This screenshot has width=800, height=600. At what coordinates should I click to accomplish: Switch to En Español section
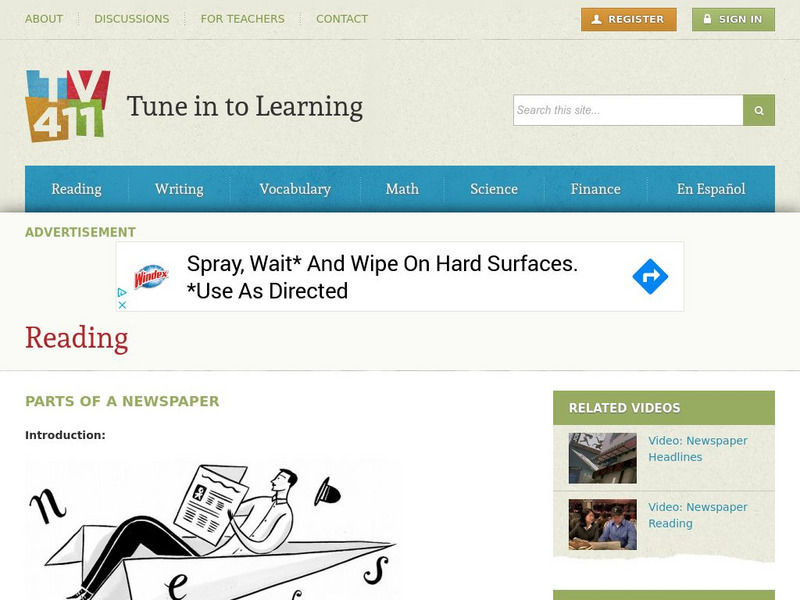(x=711, y=189)
